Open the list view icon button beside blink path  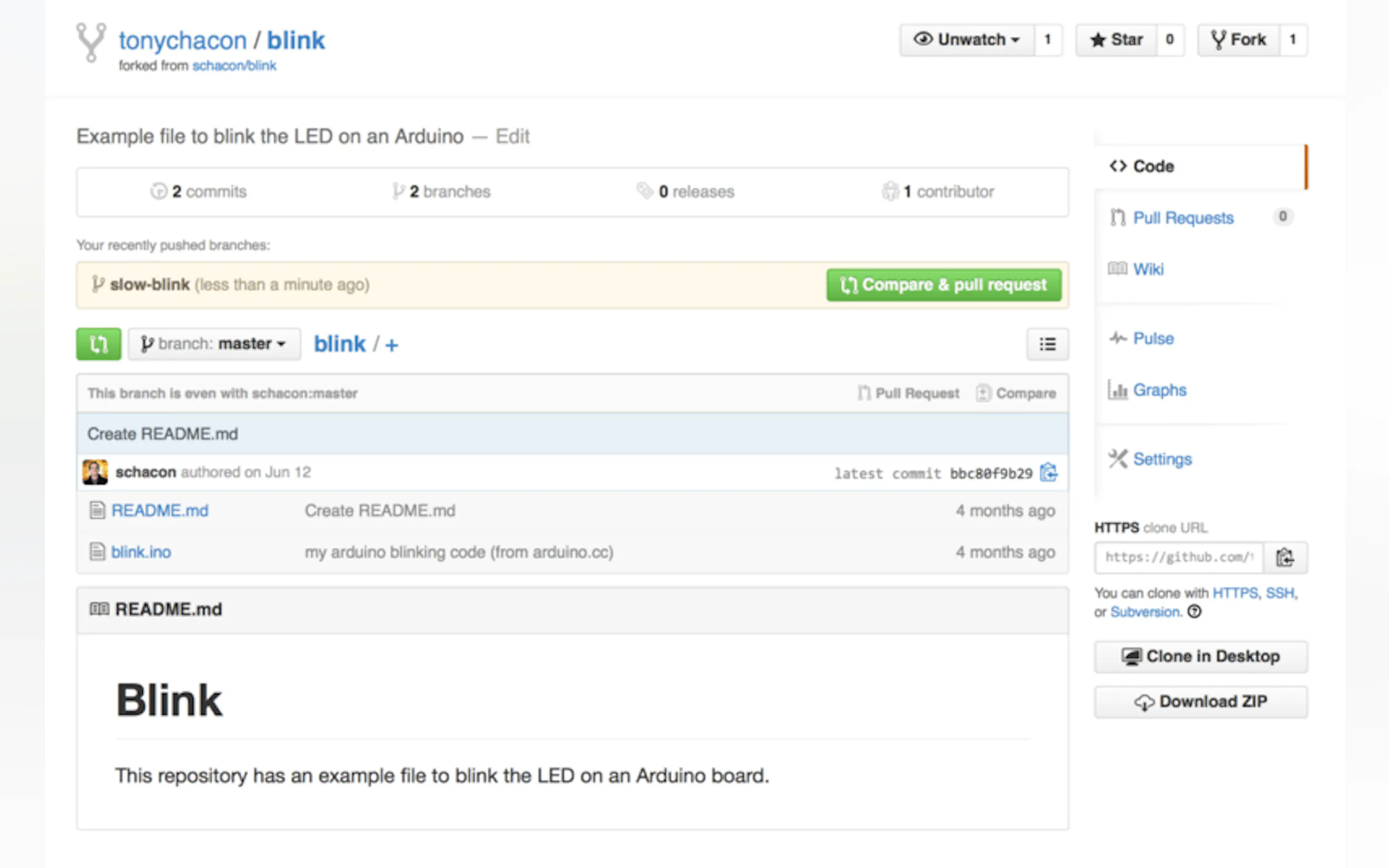pyautogui.click(x=1047, y=344)
